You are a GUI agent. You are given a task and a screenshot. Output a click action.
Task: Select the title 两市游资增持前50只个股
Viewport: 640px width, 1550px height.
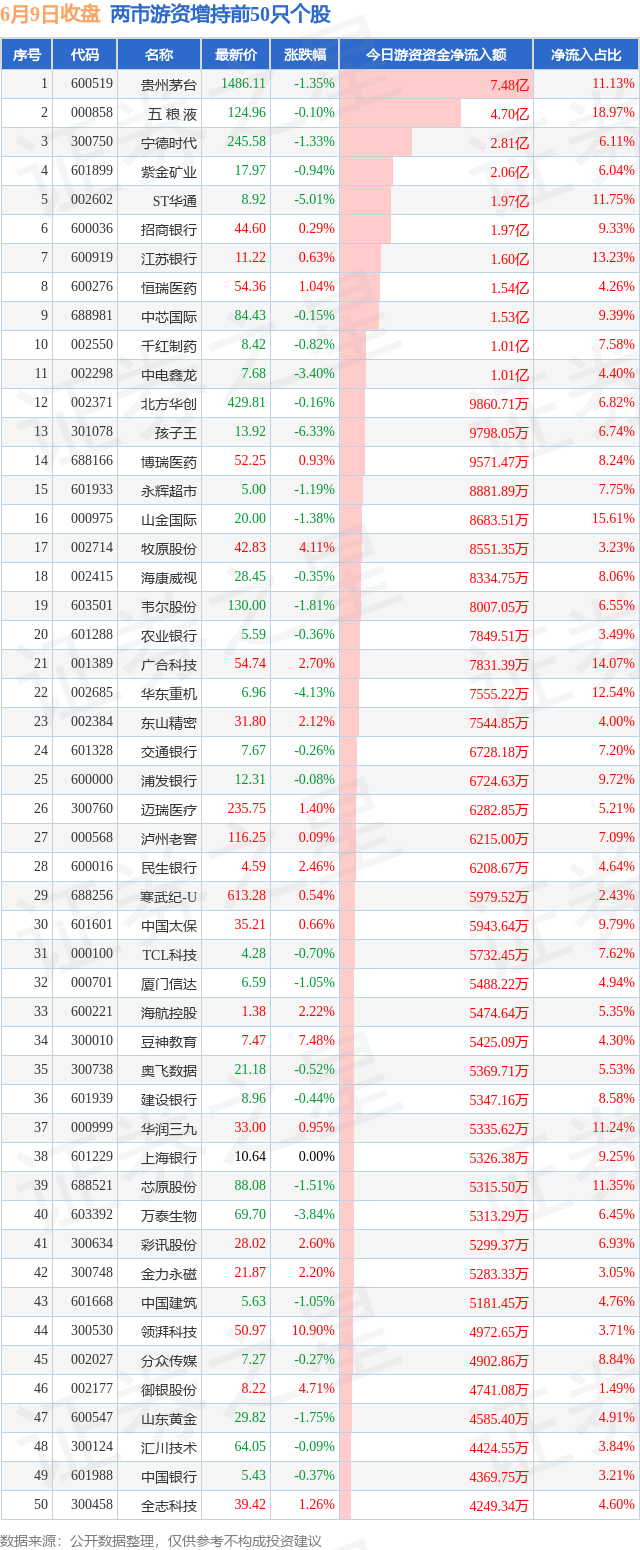pos(220,14)
